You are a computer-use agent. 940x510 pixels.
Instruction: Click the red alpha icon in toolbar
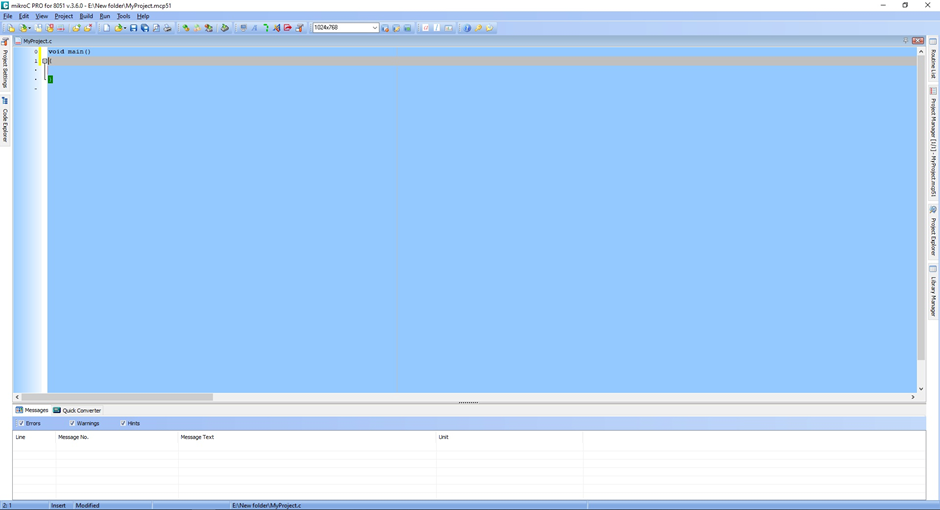(x=426, y=28)
